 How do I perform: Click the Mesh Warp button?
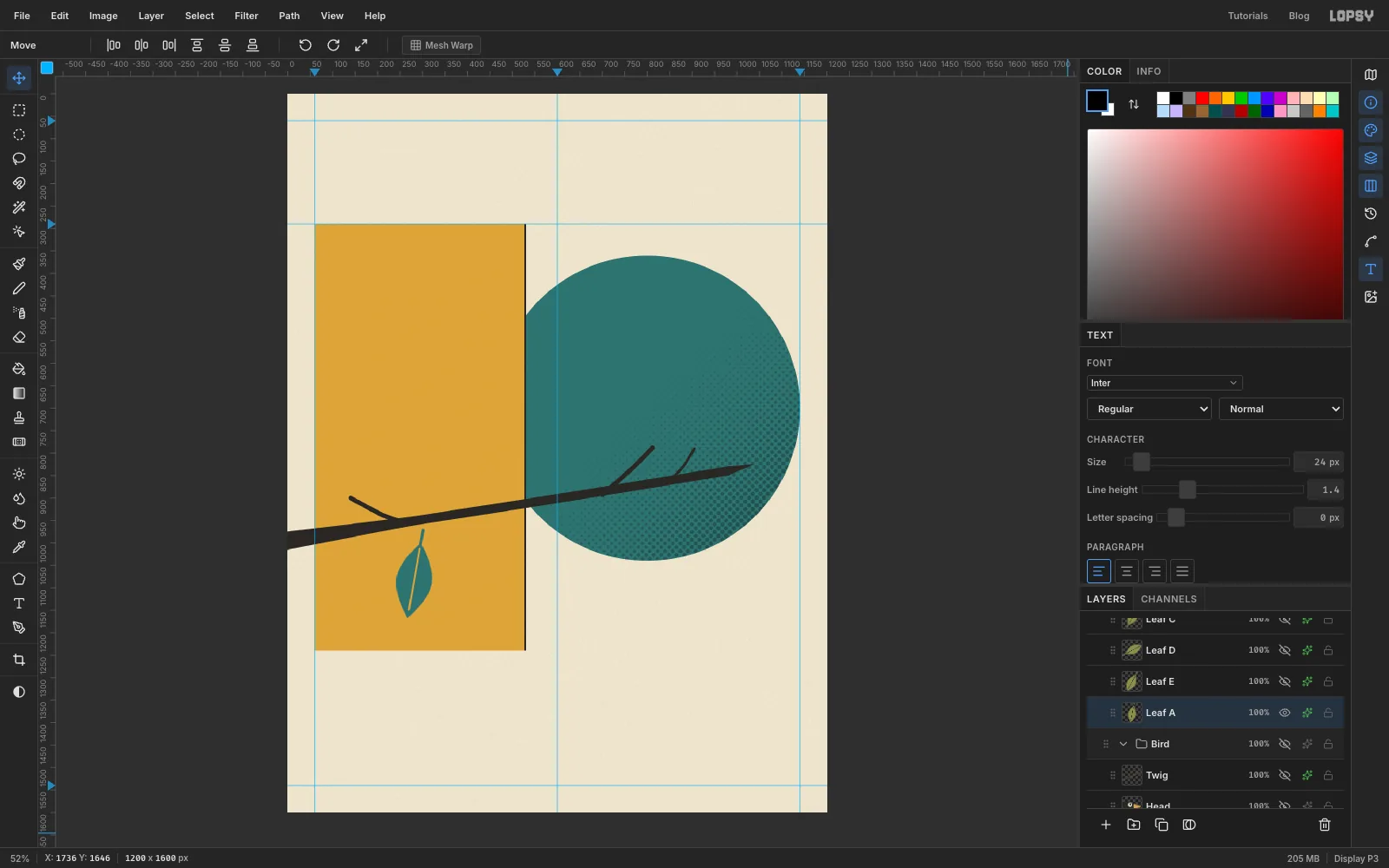click(x=442, y=45)
